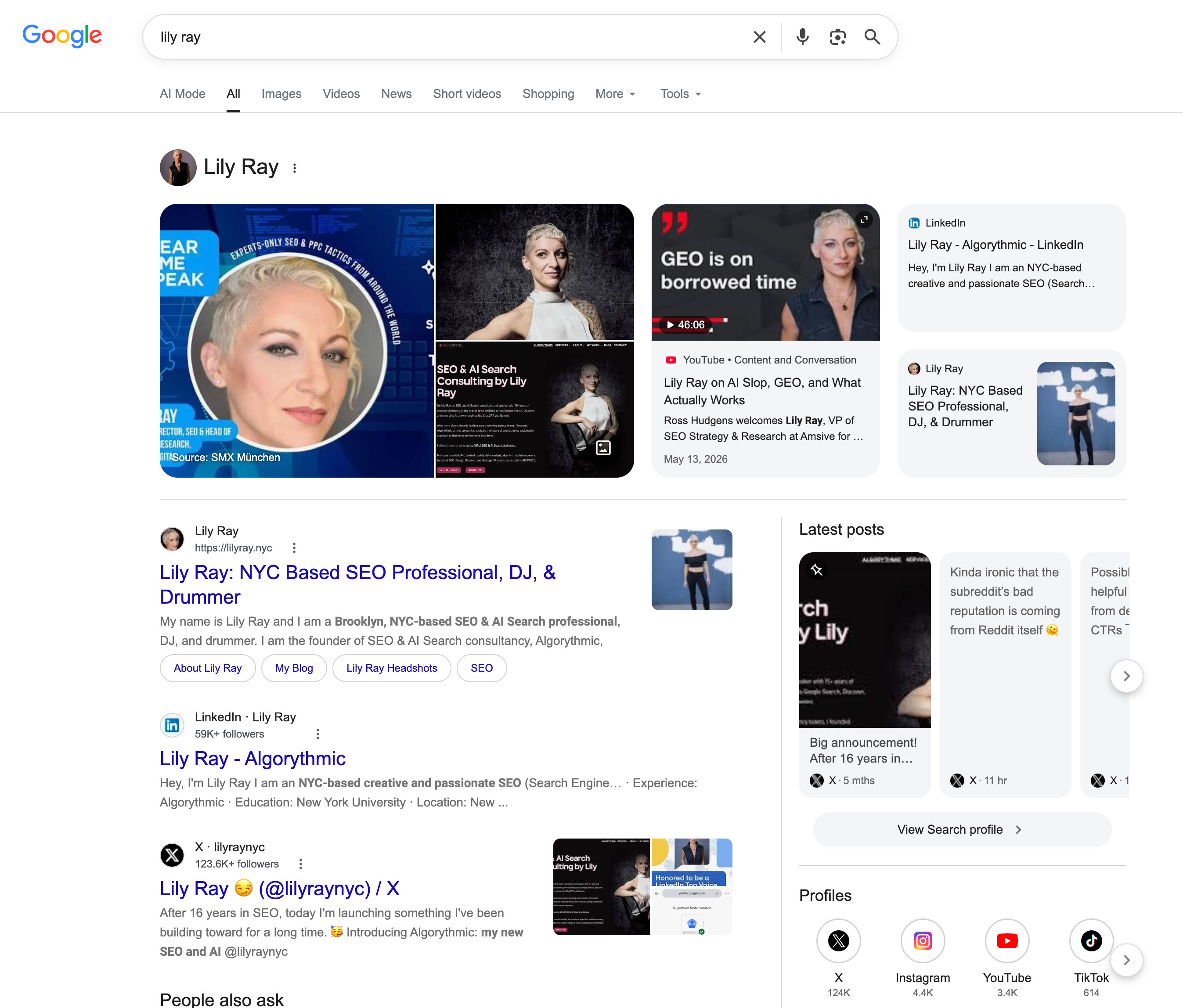Click the Google logo
The height and width of the screenshot is (1008, 1183).
[x=61, y=36]
